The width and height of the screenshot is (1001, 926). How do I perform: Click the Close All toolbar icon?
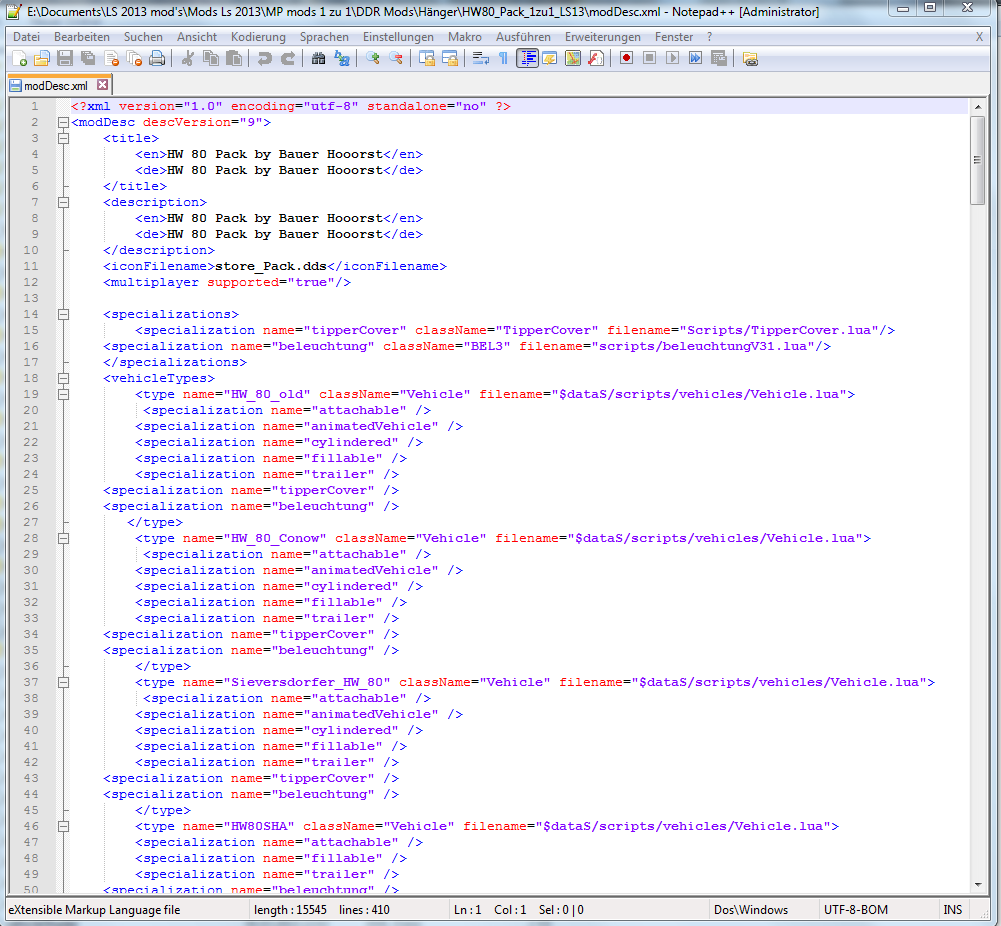(x=134, y=59)
